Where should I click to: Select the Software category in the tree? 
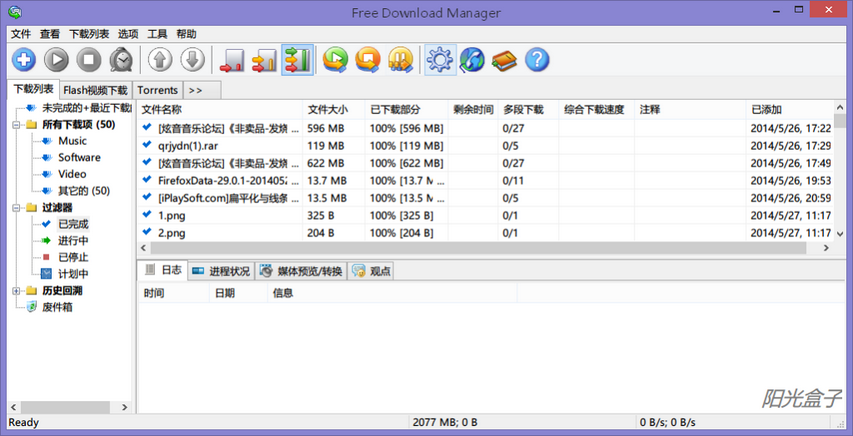pyautogui.click(x=79, y=157)
